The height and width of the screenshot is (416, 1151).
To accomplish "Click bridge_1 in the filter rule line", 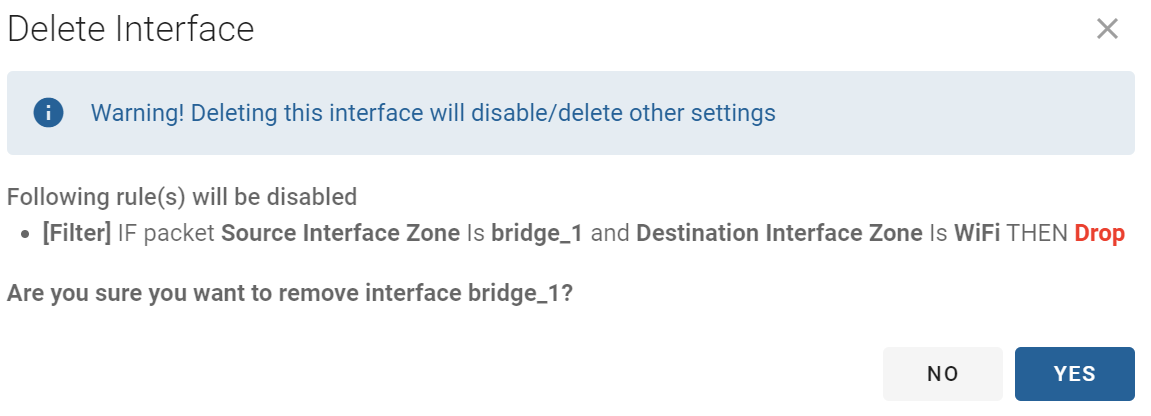I will click(537, 234).
